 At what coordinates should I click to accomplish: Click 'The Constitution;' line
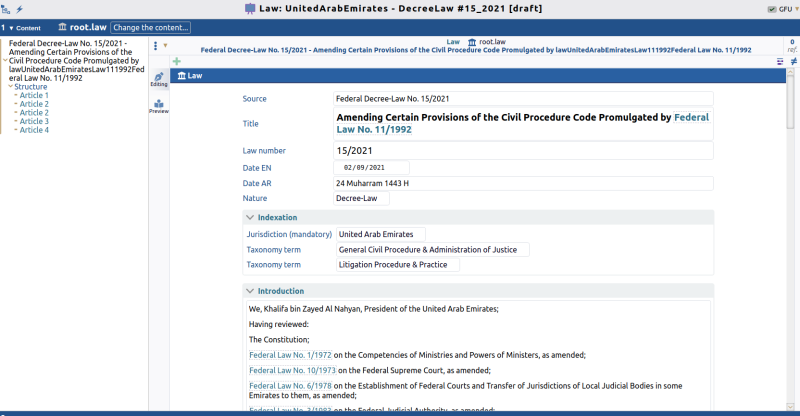279,339
